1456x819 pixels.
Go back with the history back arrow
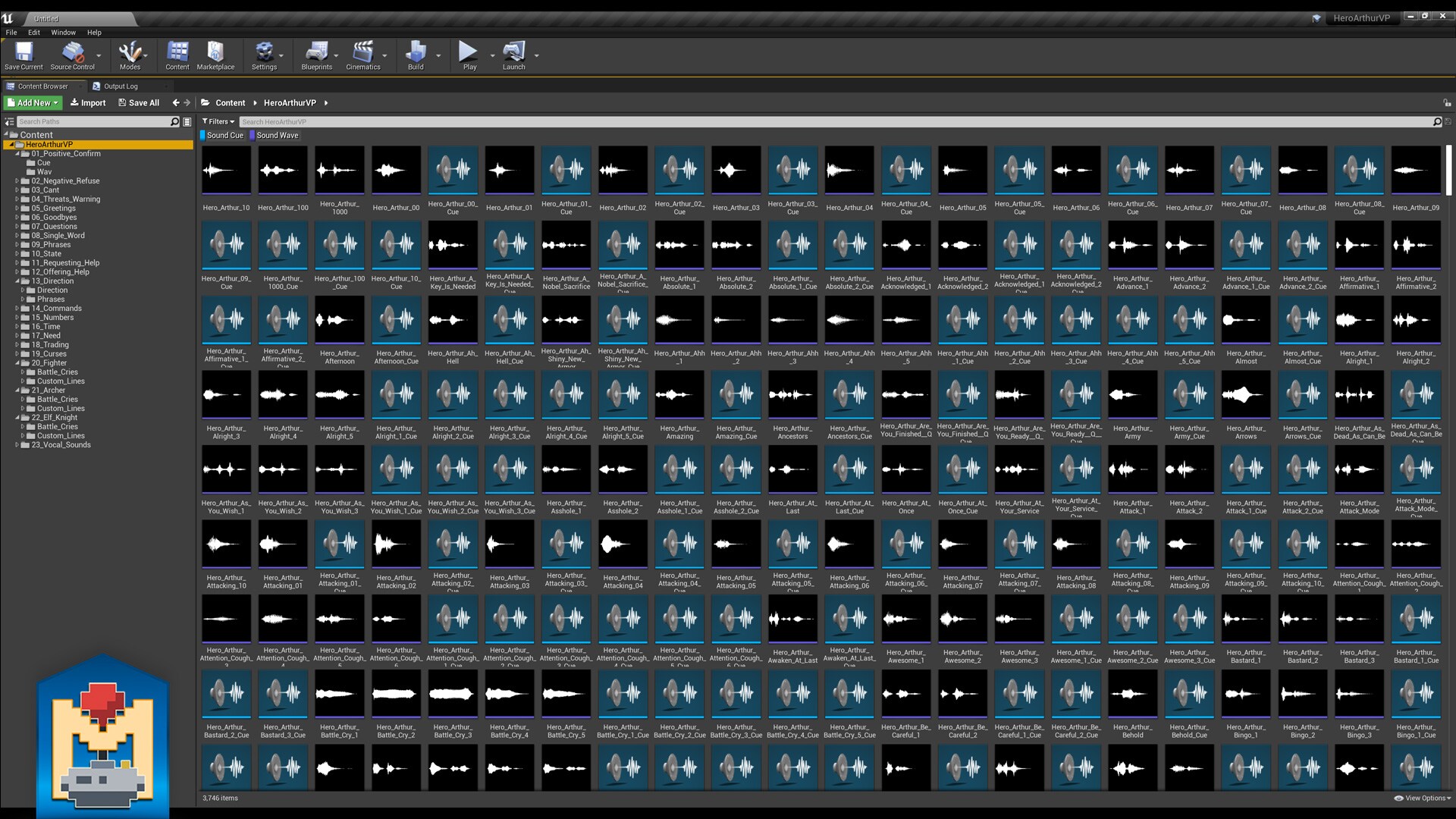point(176,102)
